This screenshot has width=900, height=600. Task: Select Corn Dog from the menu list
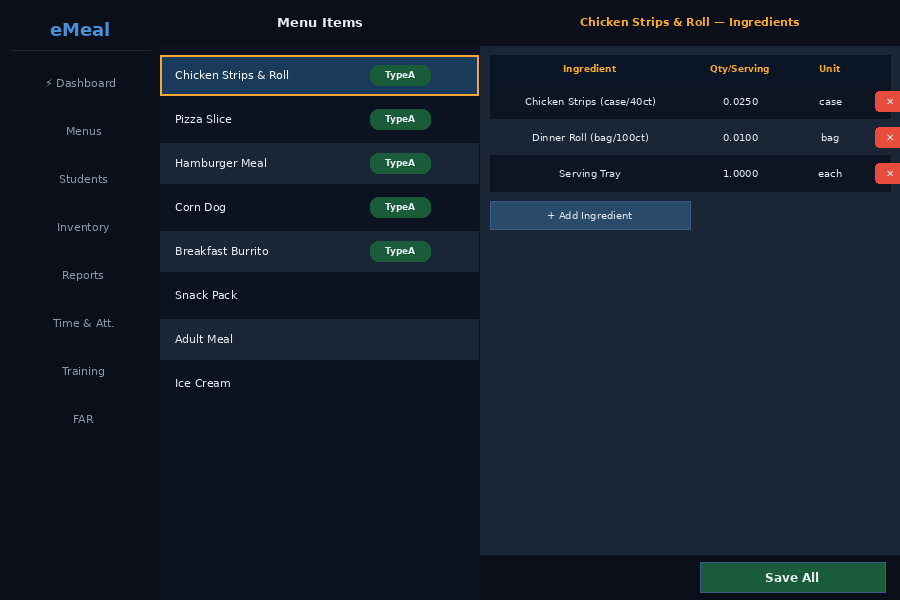[319, 207]
